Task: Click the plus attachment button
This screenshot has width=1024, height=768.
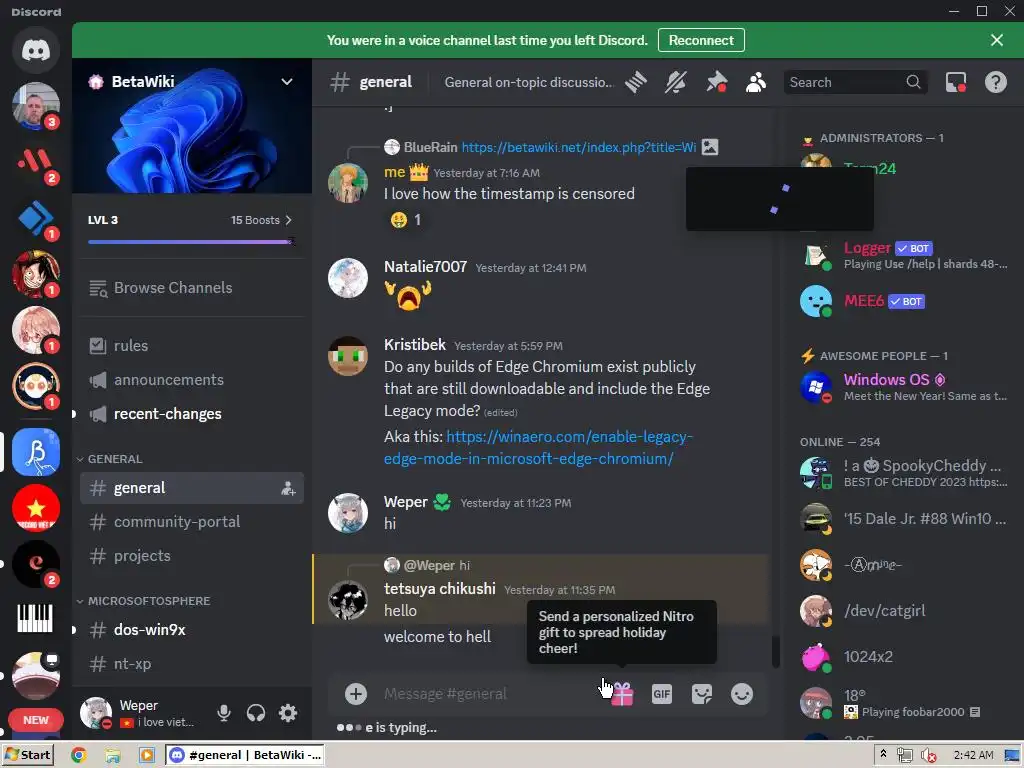Action: pos(356,694)
